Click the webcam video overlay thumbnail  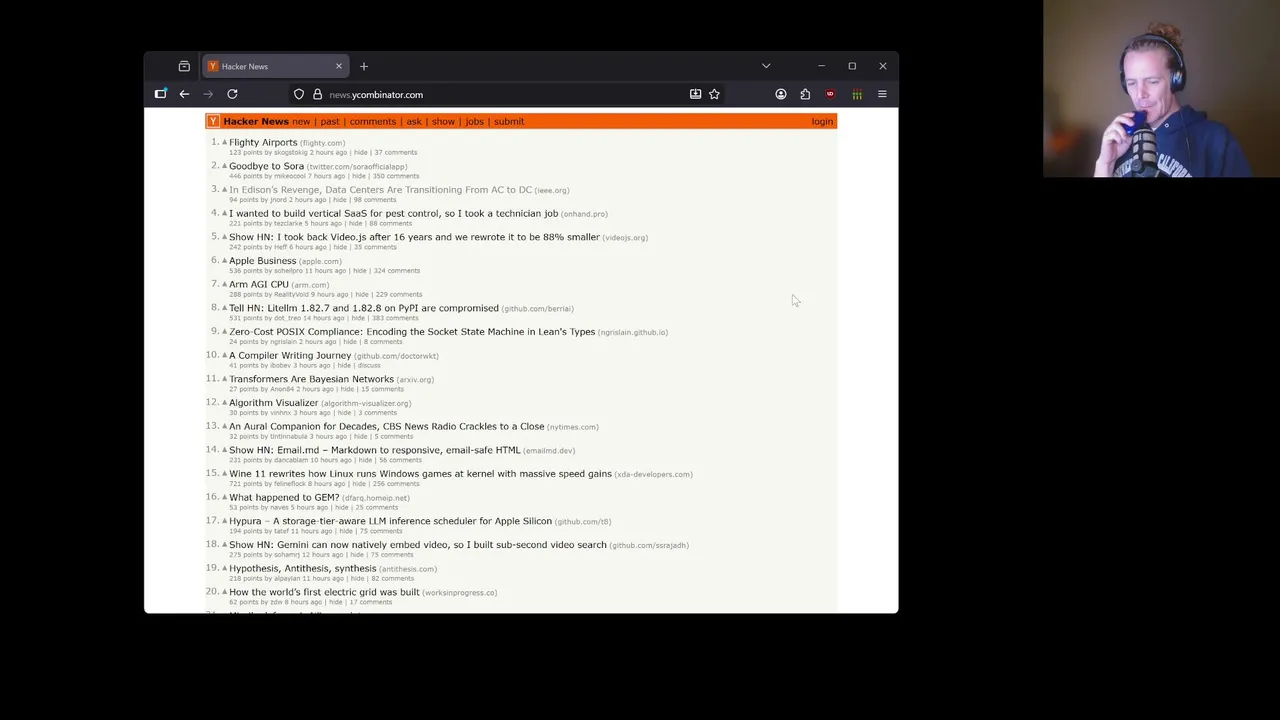pyautogui.click(x=1161, y=89)
